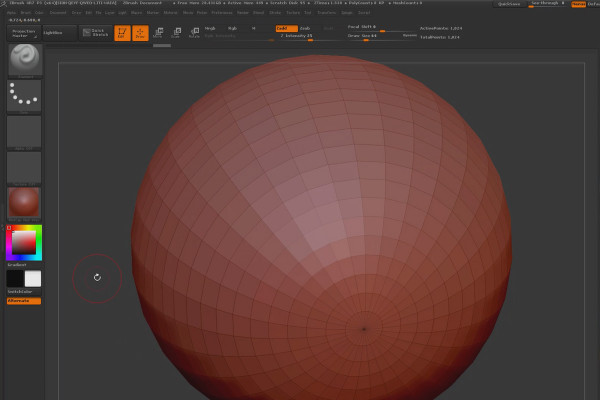
Task: Open the LightBox browser
Action: click(x=59, y=33)
